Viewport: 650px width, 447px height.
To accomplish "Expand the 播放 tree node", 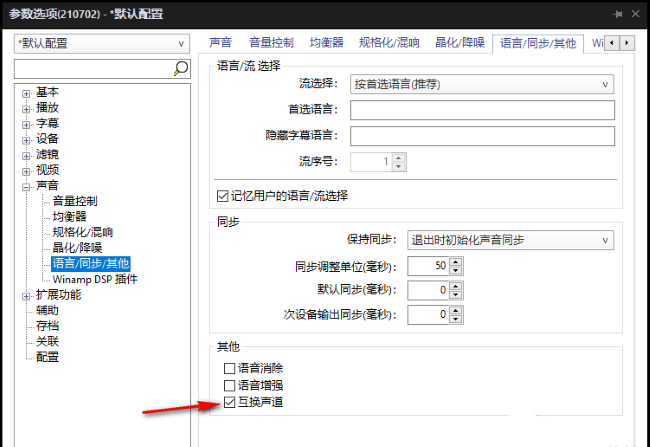I will (x=26, y=109).
